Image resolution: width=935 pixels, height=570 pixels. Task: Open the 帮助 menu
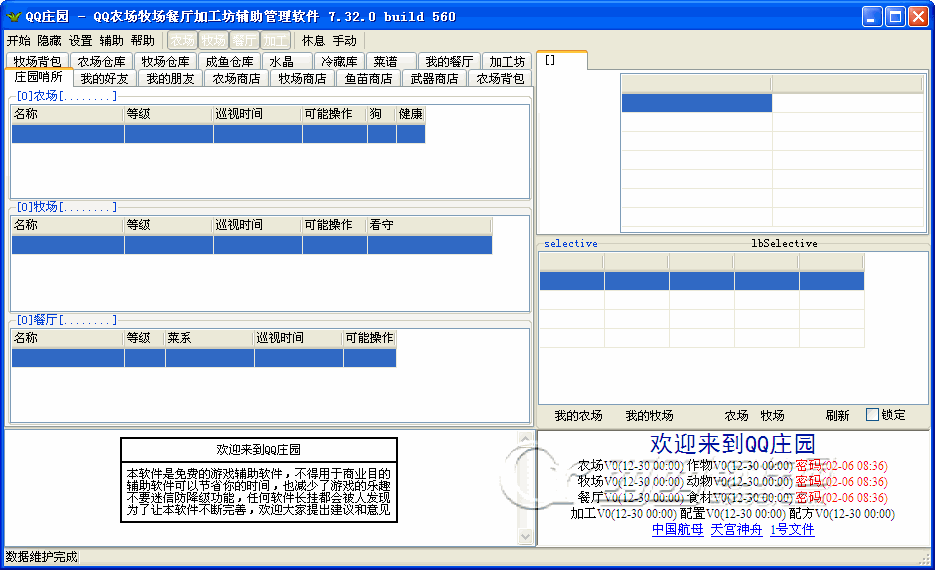pos(143,41)
